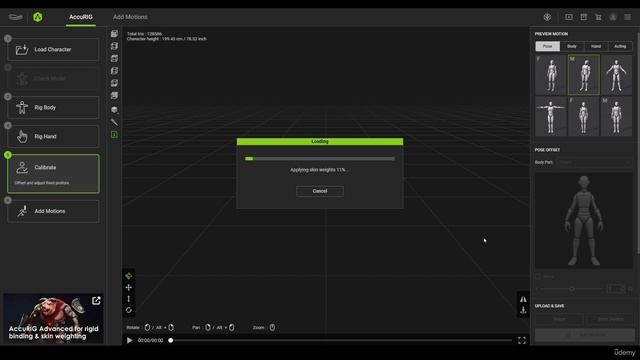Viewport: 640px width, 360px height.
Task: Choose the second-row pose thumbnail marked F
Action: click(x=584, y=116)
